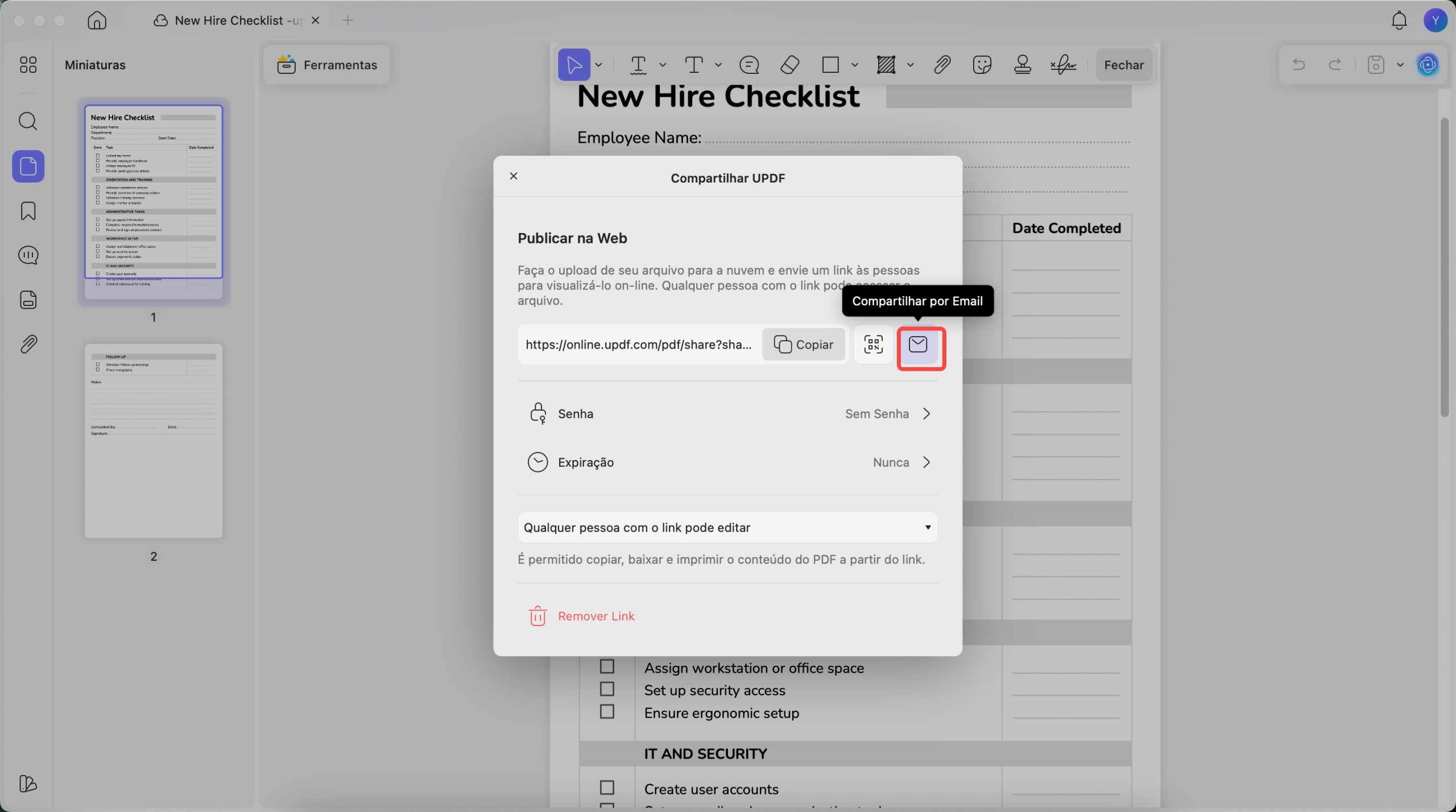Redo the last action

1335,65
